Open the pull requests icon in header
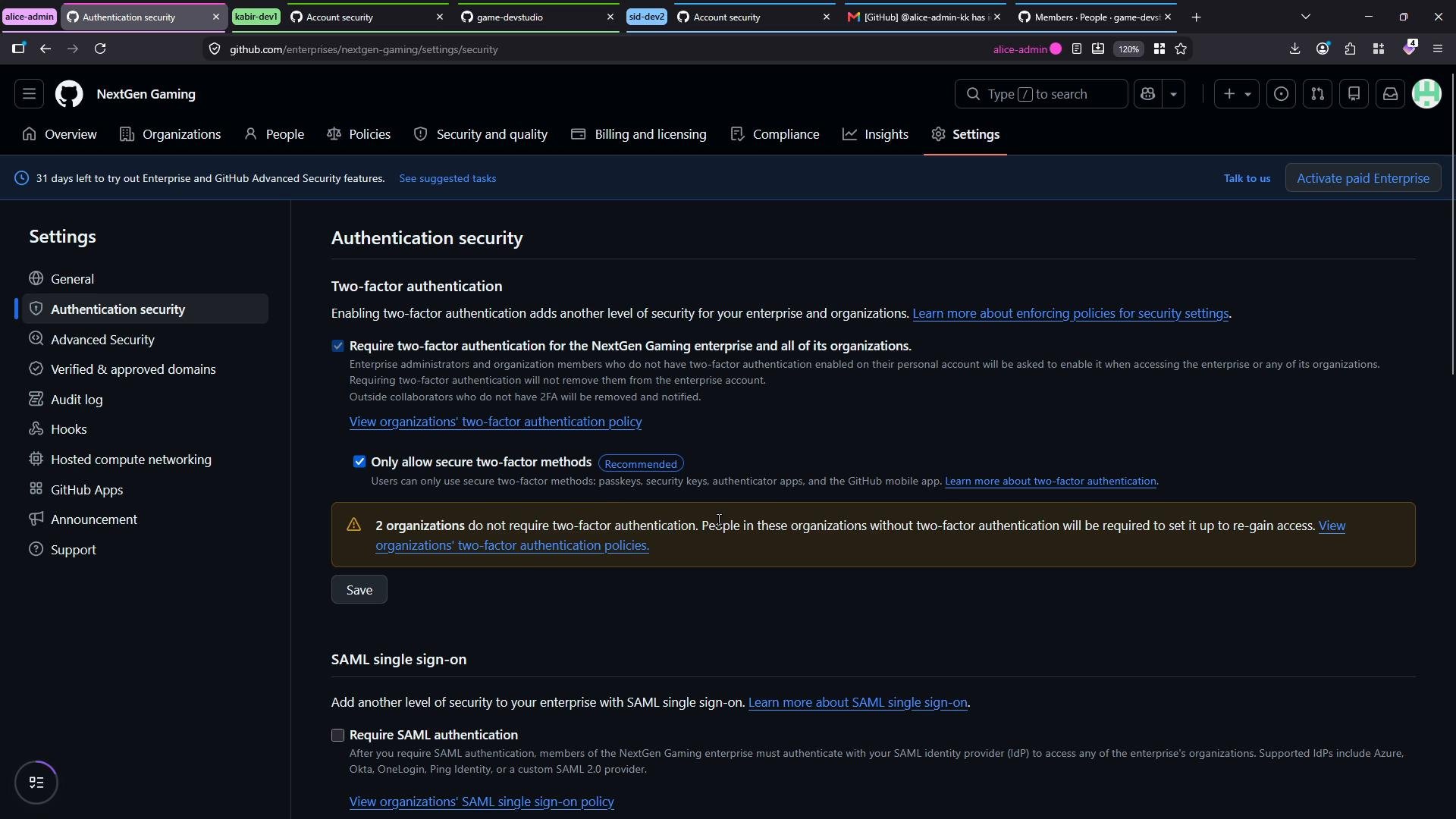The width and height of the screenshot is (1456, 819). pyautogui.click(x=1317, y=94)
